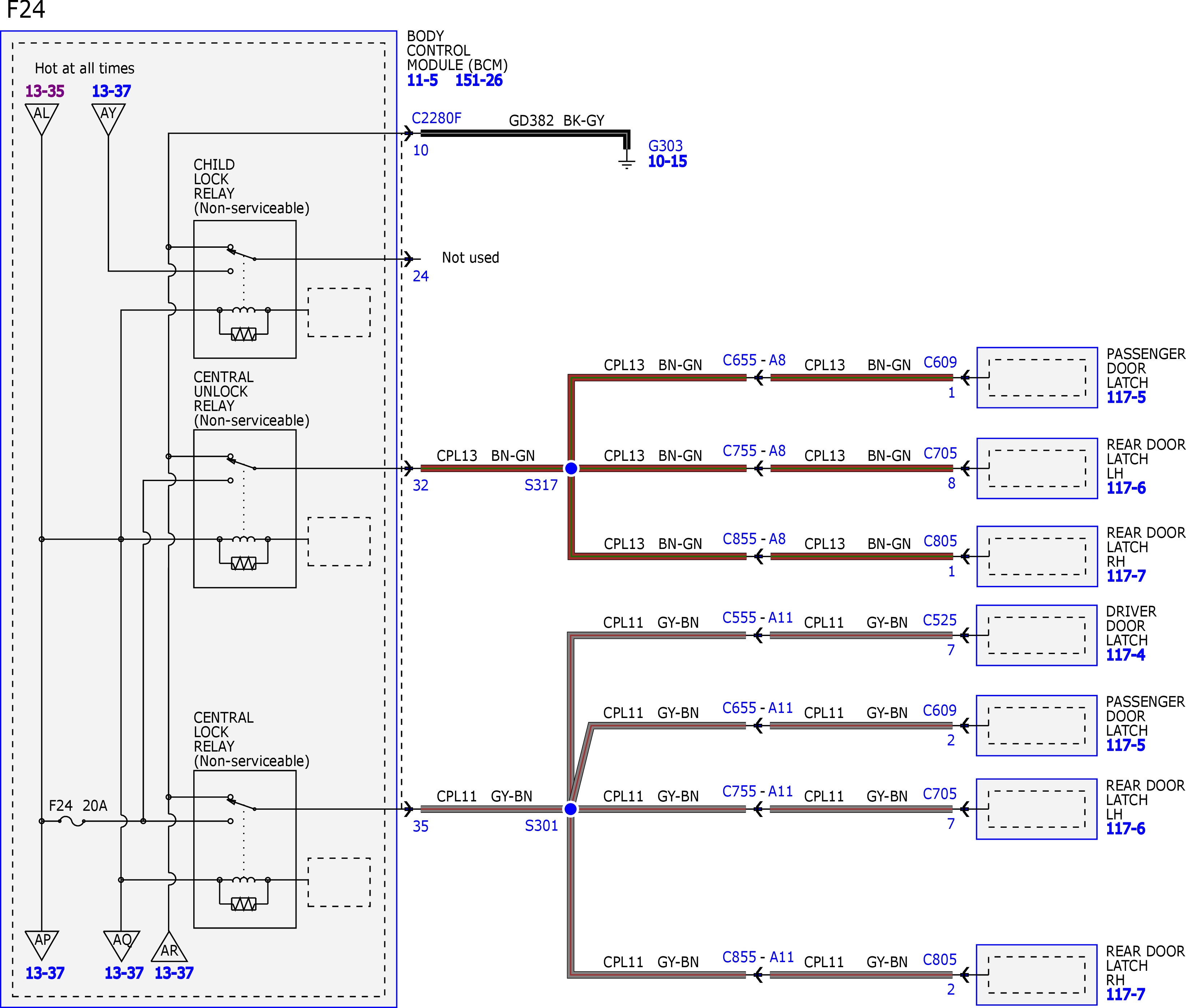Select the S301 splice dot
Viewport: 1186px width, 1008px height.
tap(570, 809)
